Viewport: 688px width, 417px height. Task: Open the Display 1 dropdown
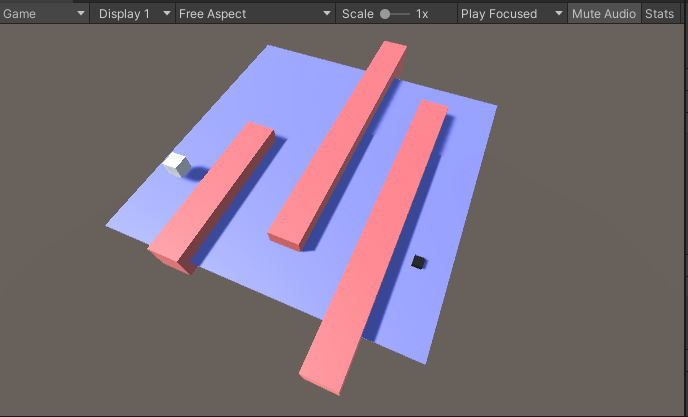133,14
